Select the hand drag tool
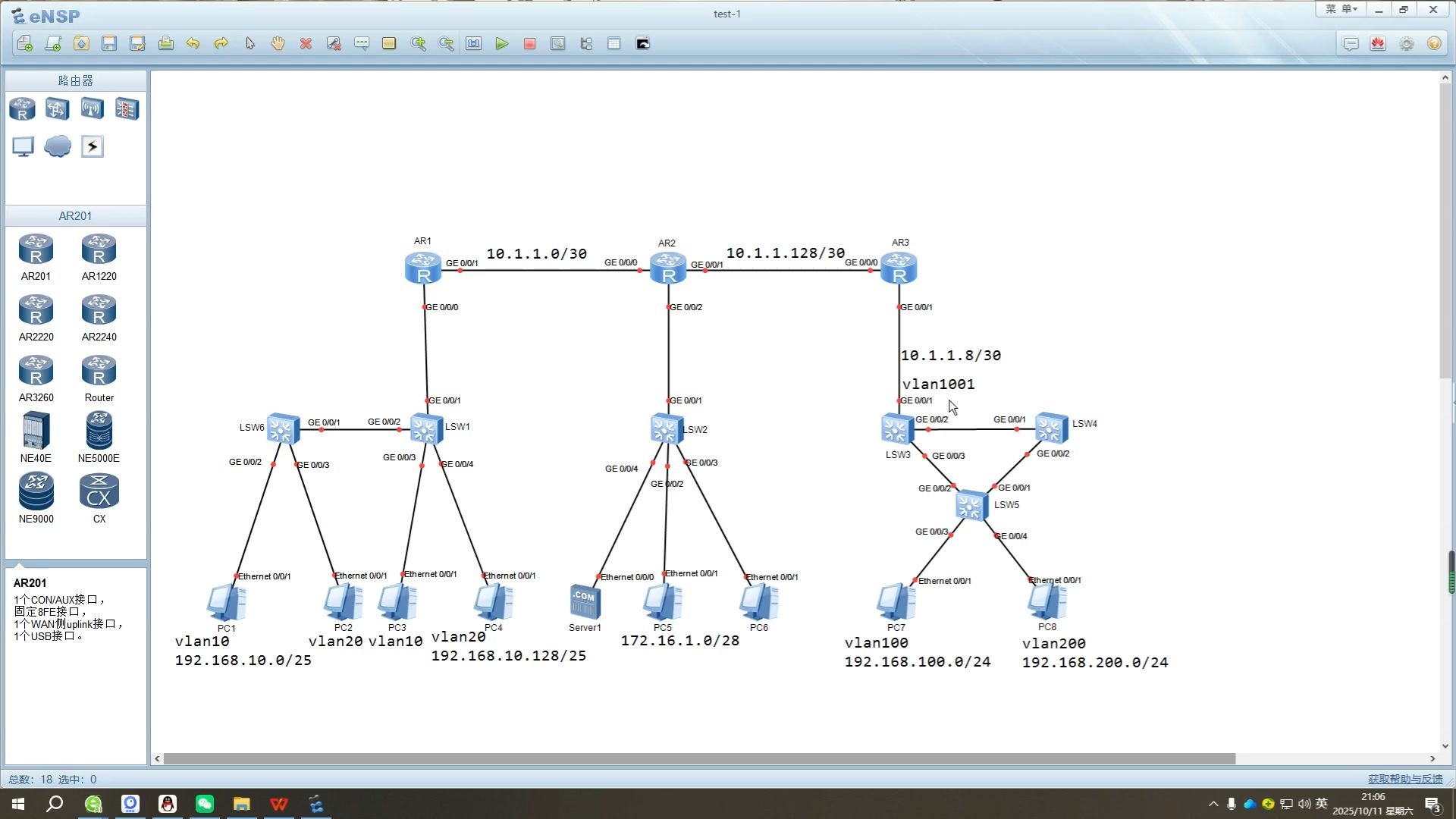 278,43
